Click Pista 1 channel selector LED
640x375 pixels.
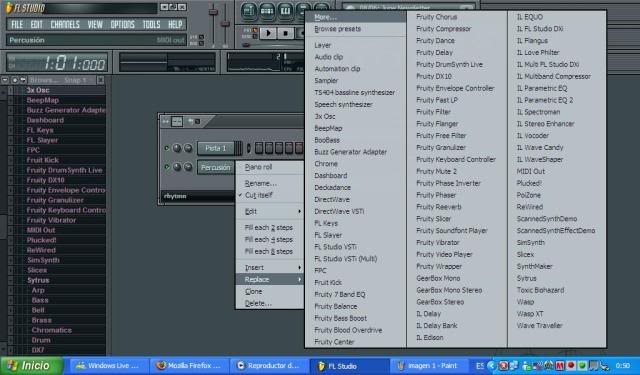pos(249,148)
